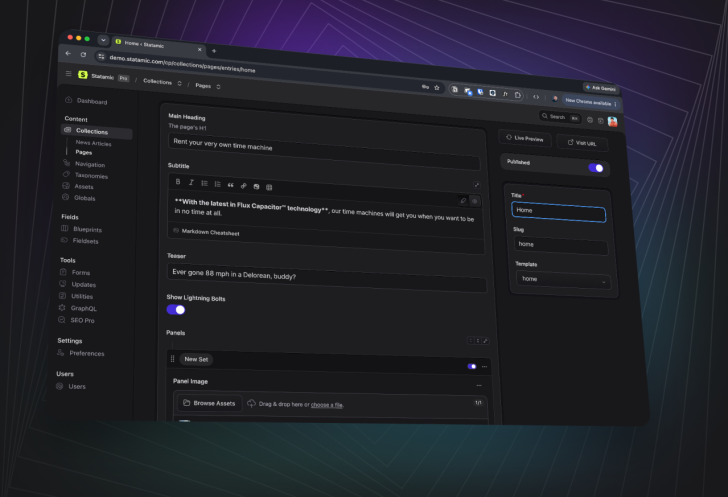This screenshot has width=728, height=497.
Task: Click New Chrome available button
Action: click(x=588, y=102)
